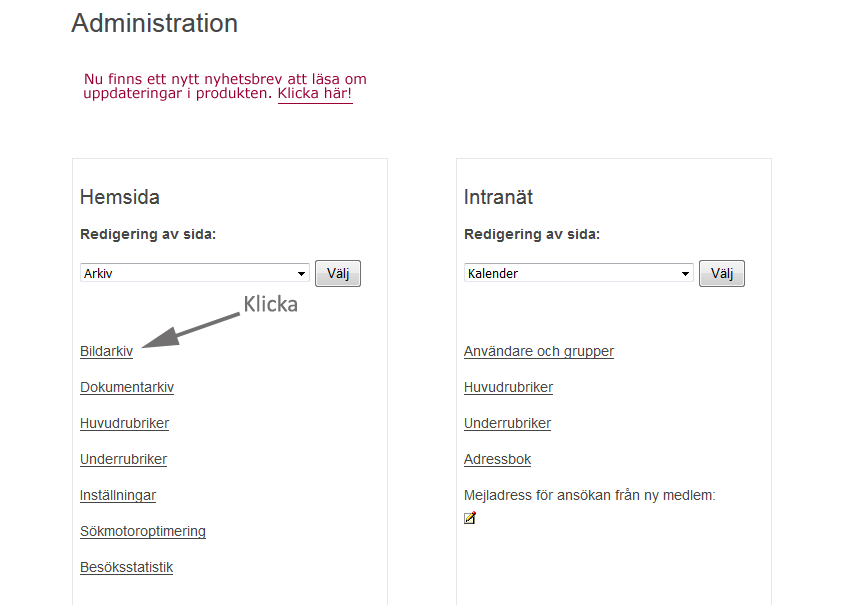This screenshot has height=605, width=844.
Task: Click the dropdown arrow next to Arkiv
Action: [x=301, y=273]
